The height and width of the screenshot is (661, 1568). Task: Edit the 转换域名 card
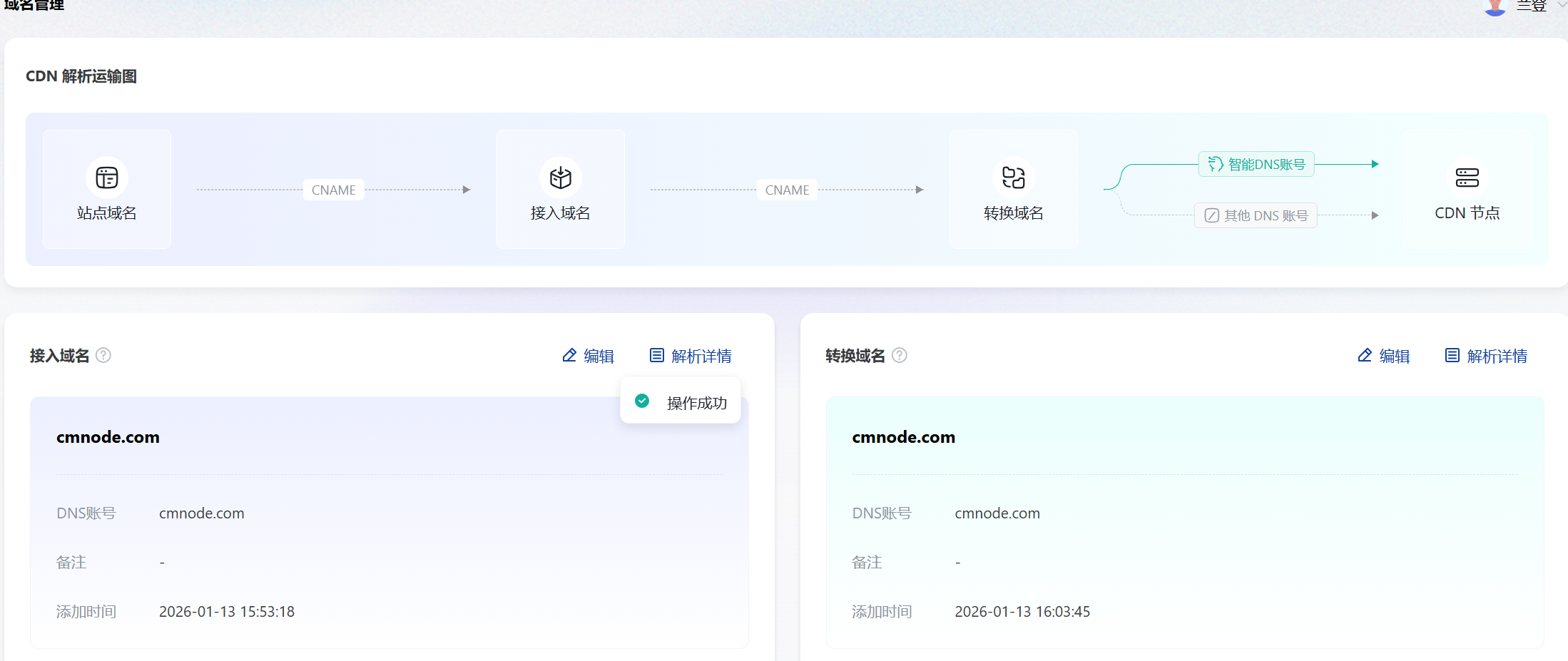pyautogui.click(x=1384, y=356)
